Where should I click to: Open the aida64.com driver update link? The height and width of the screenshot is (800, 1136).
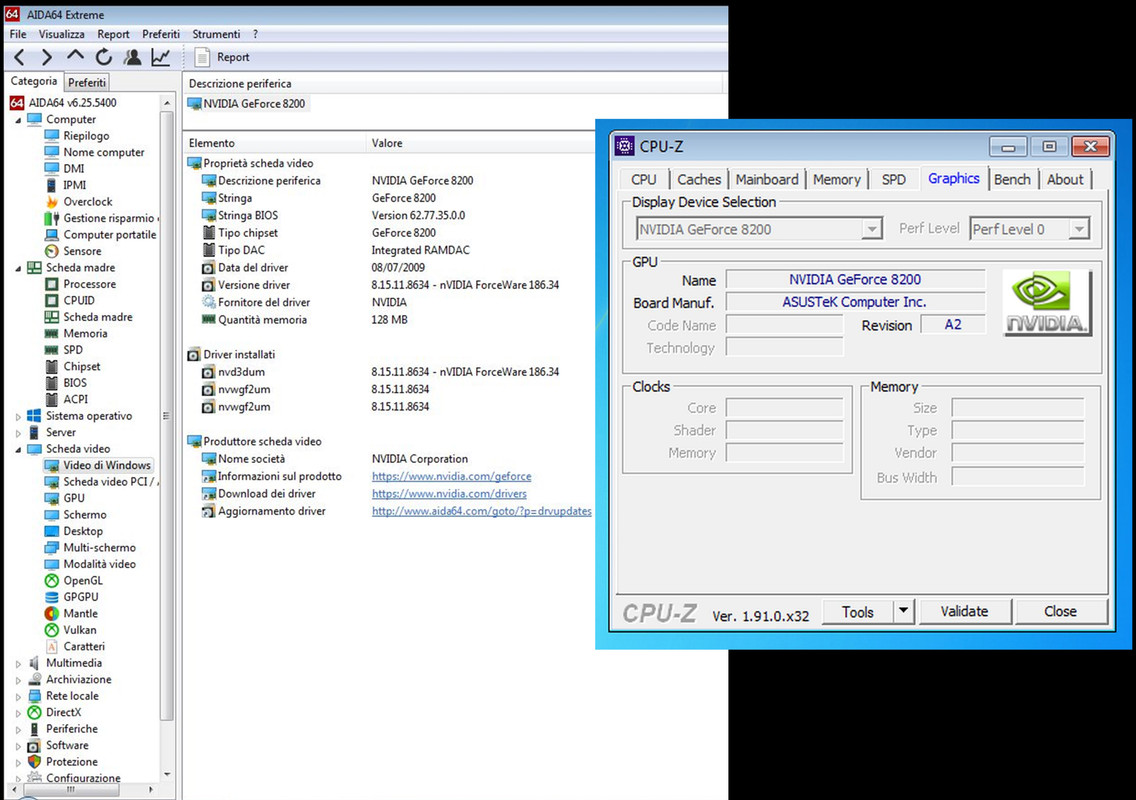[x=482, y=511]
